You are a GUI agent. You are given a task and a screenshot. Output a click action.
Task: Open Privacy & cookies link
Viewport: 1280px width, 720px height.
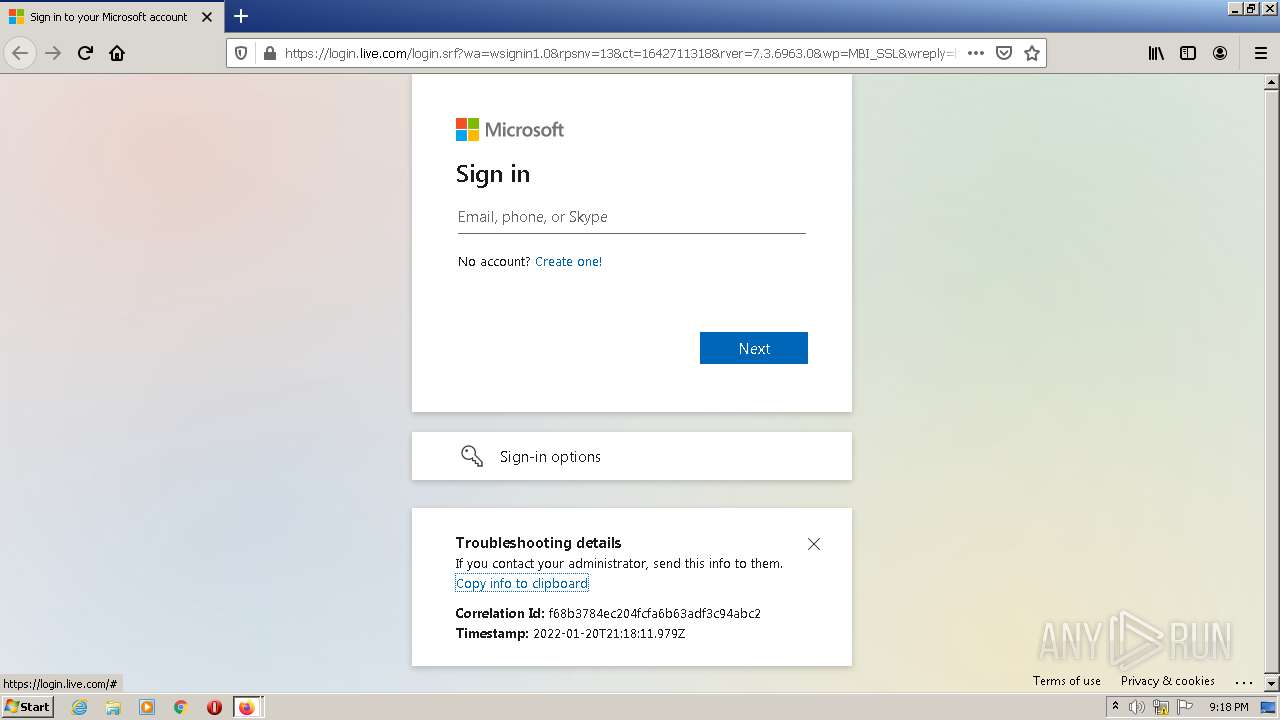point(1168,681)
